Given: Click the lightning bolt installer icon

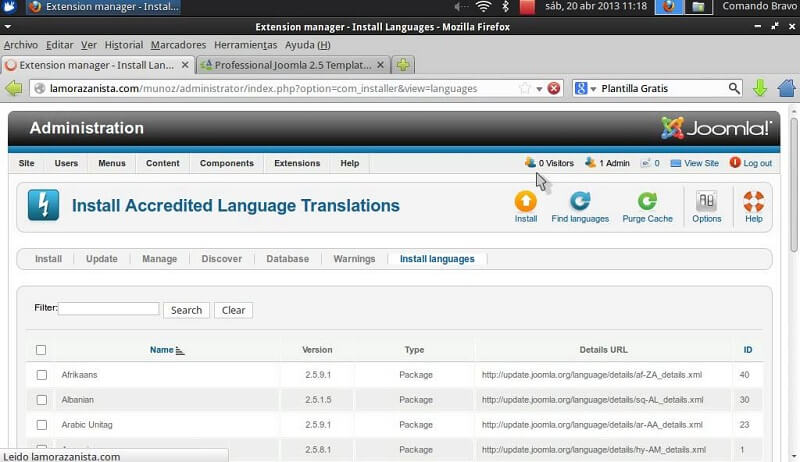Looking at the screenshot, I should (43, 205).
